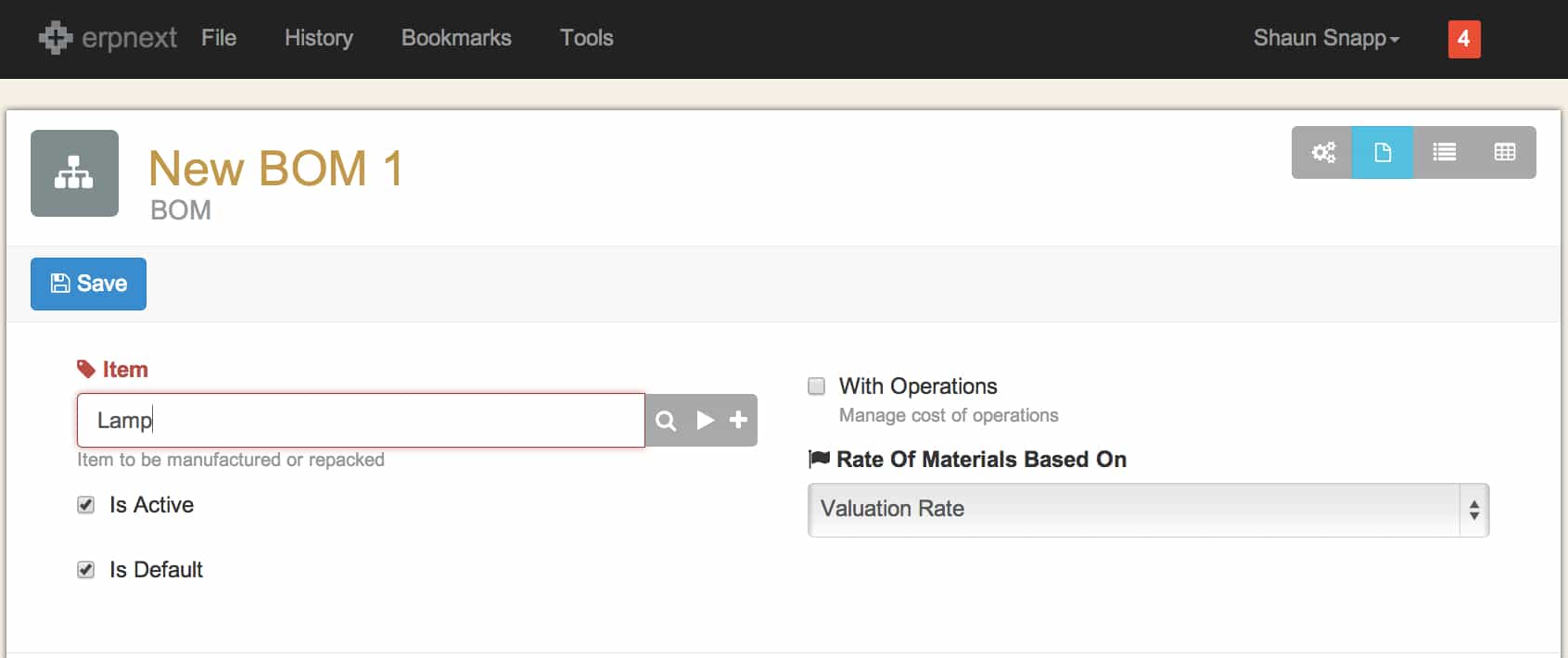Save the new BOM
Screen dimensions: 1568x658
coord(88,284)
